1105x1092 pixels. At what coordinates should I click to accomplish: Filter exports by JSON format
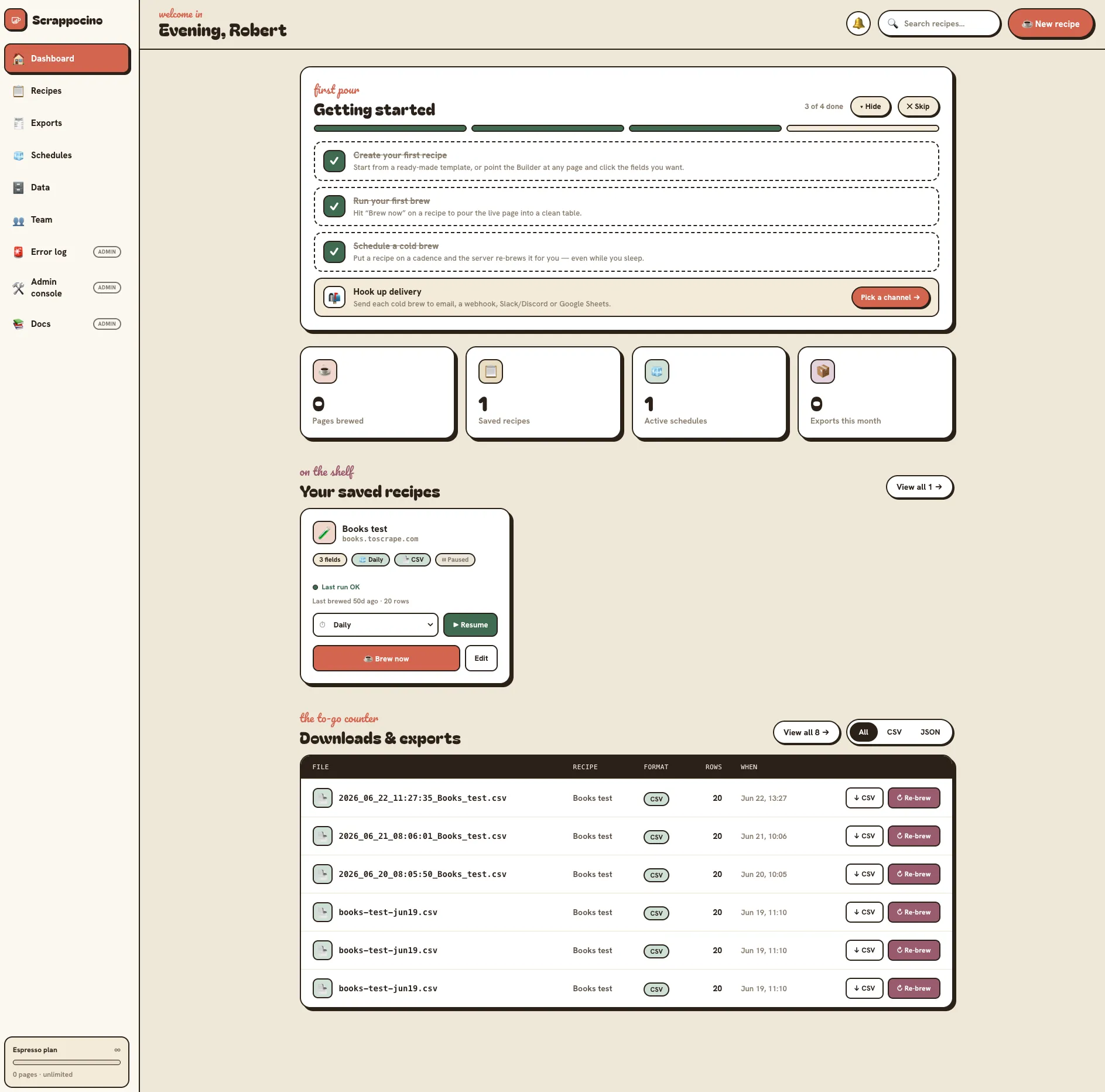coord(930,732)
